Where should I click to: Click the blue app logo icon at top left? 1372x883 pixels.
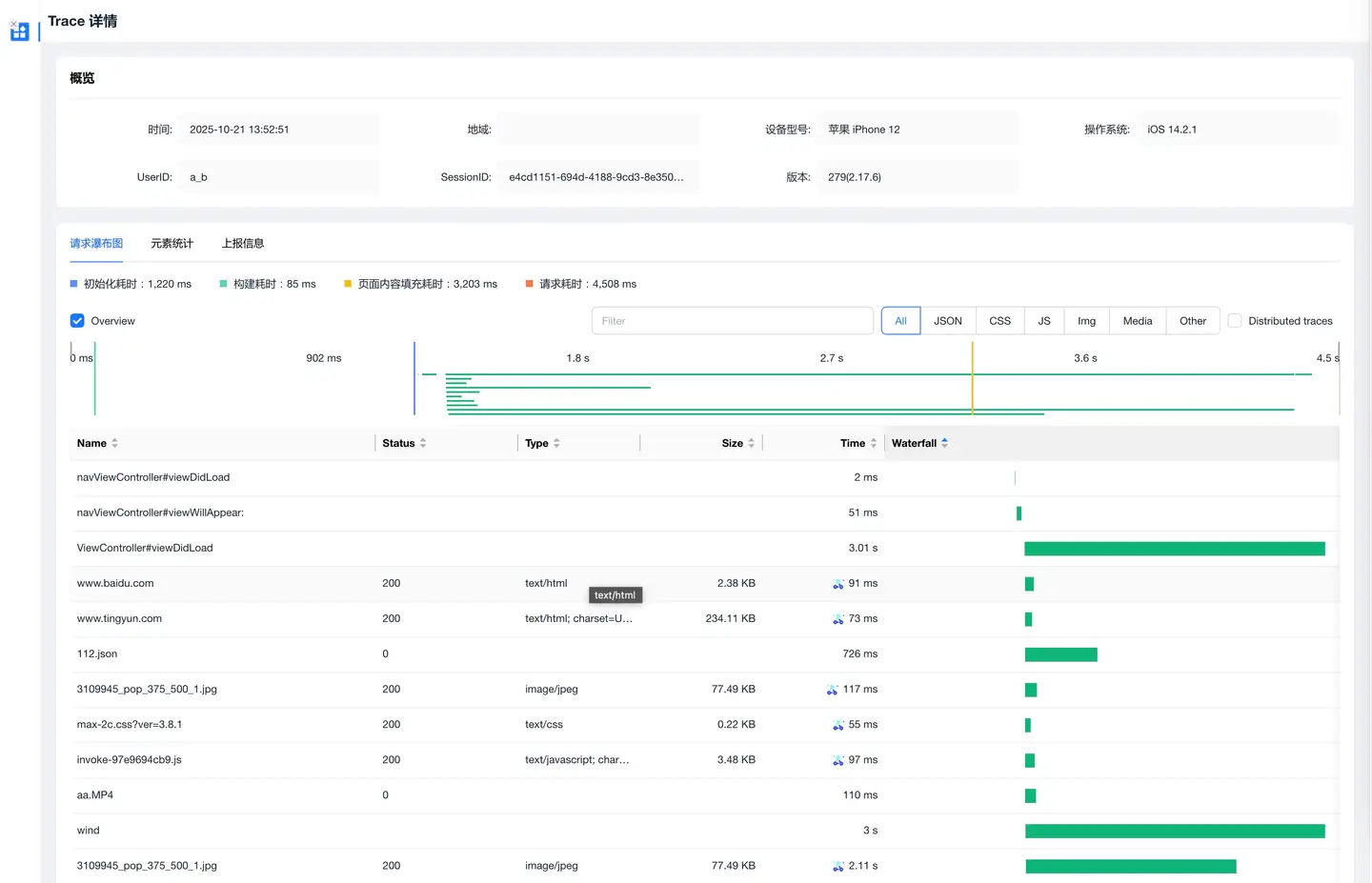point(20,32)
